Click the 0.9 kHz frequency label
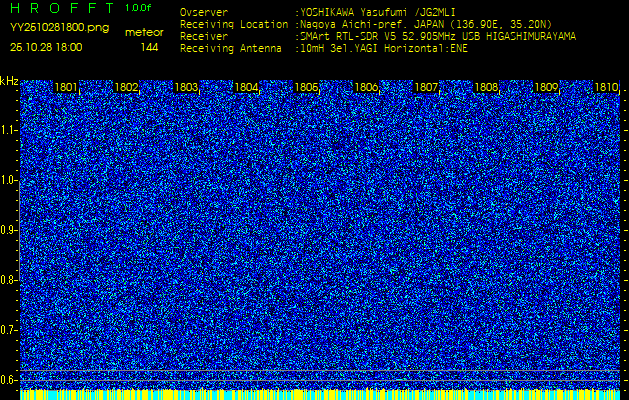Screen dimensions: 629x400 coord(9,230)
